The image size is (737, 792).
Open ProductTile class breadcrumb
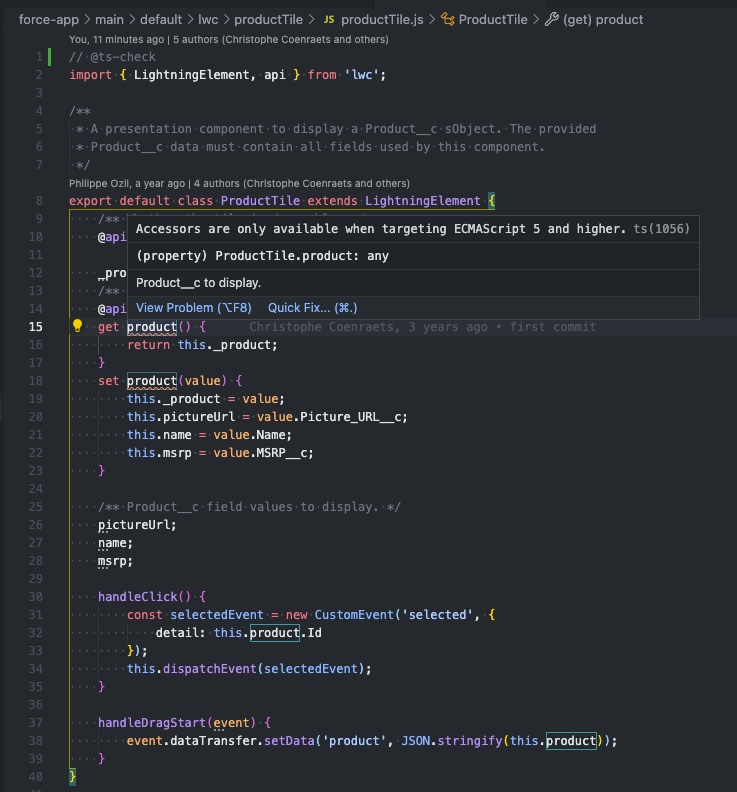[x=493, y=20]
